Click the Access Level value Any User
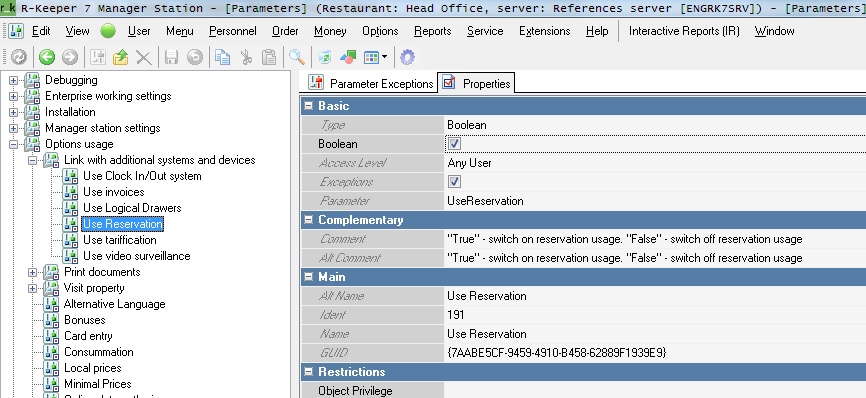 click(x=469, y=163)
